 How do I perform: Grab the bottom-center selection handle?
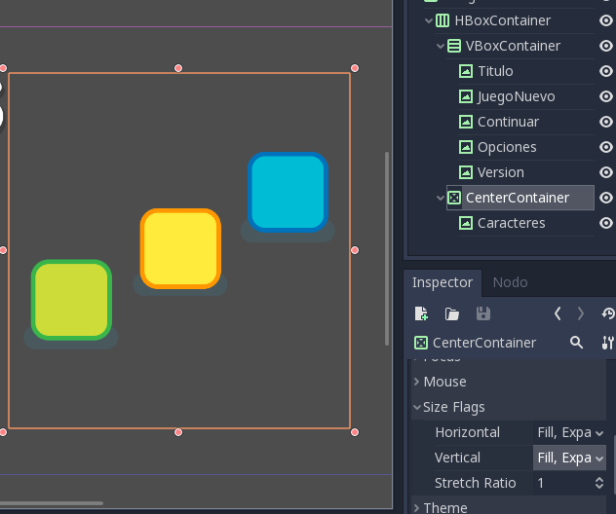[178, 432]
